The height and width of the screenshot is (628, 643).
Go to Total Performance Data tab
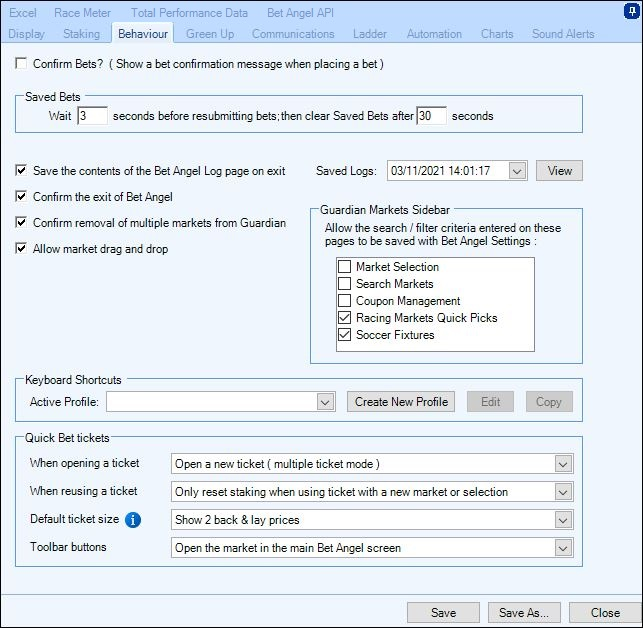189,13
